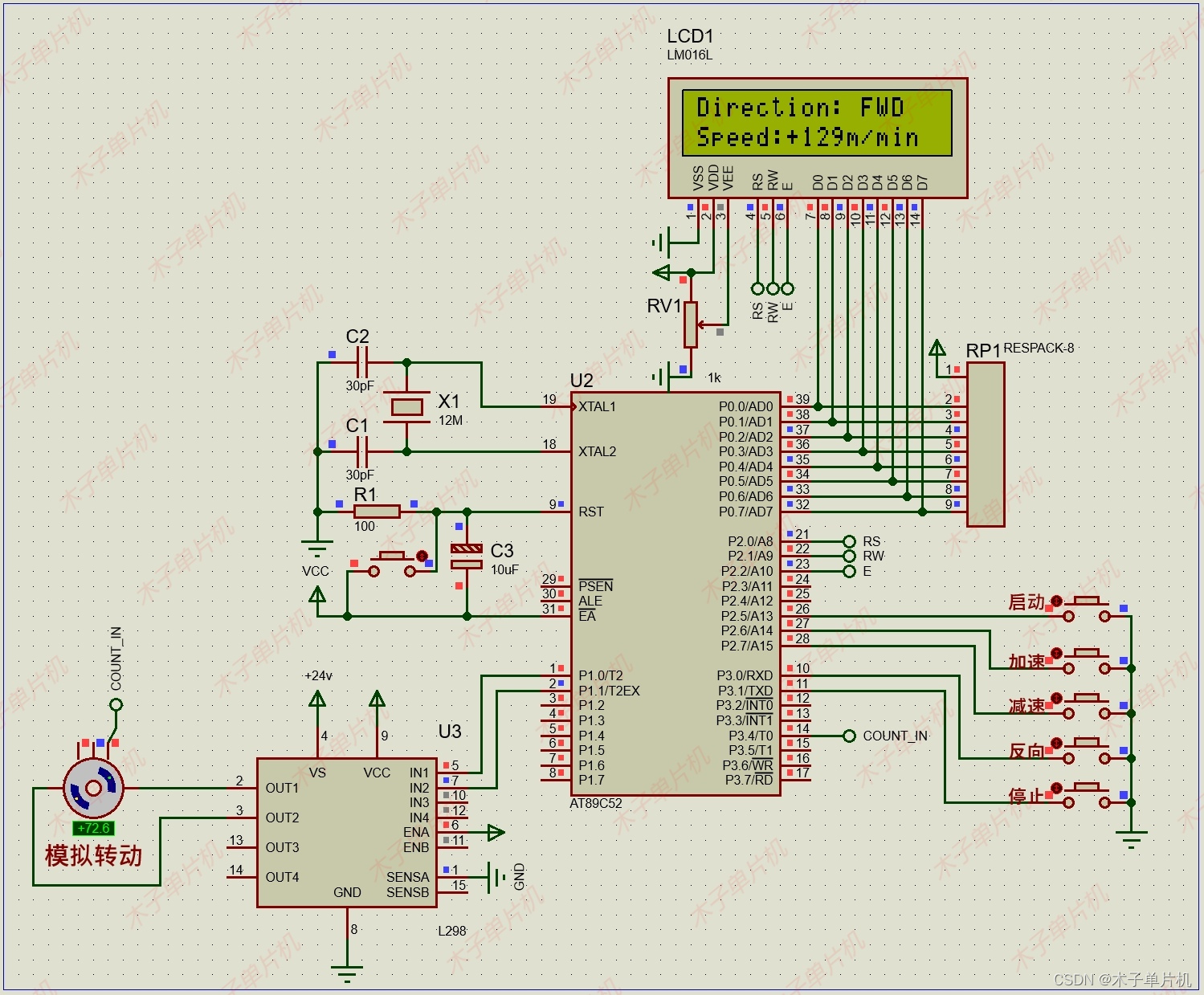Push the 加速 speed-up button

coord(1087,660)
